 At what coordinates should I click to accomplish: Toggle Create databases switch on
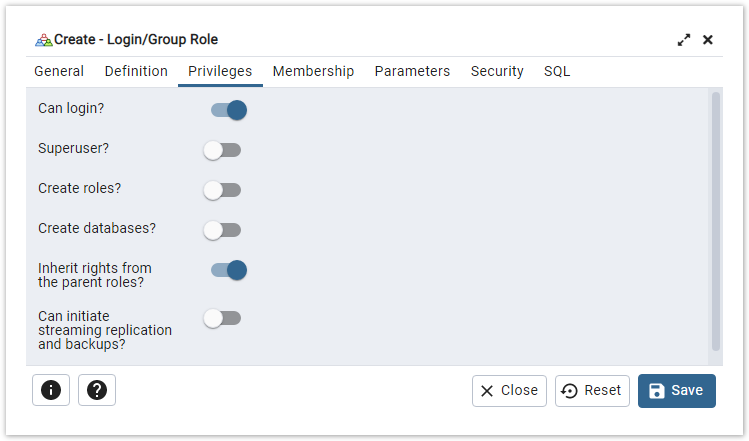coord(222,230)
